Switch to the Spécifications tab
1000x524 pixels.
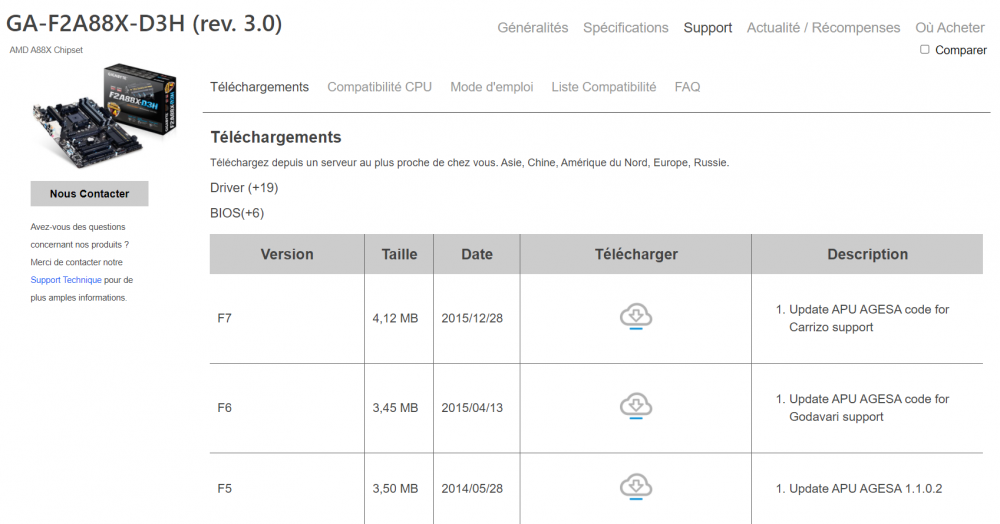(626, 28)
